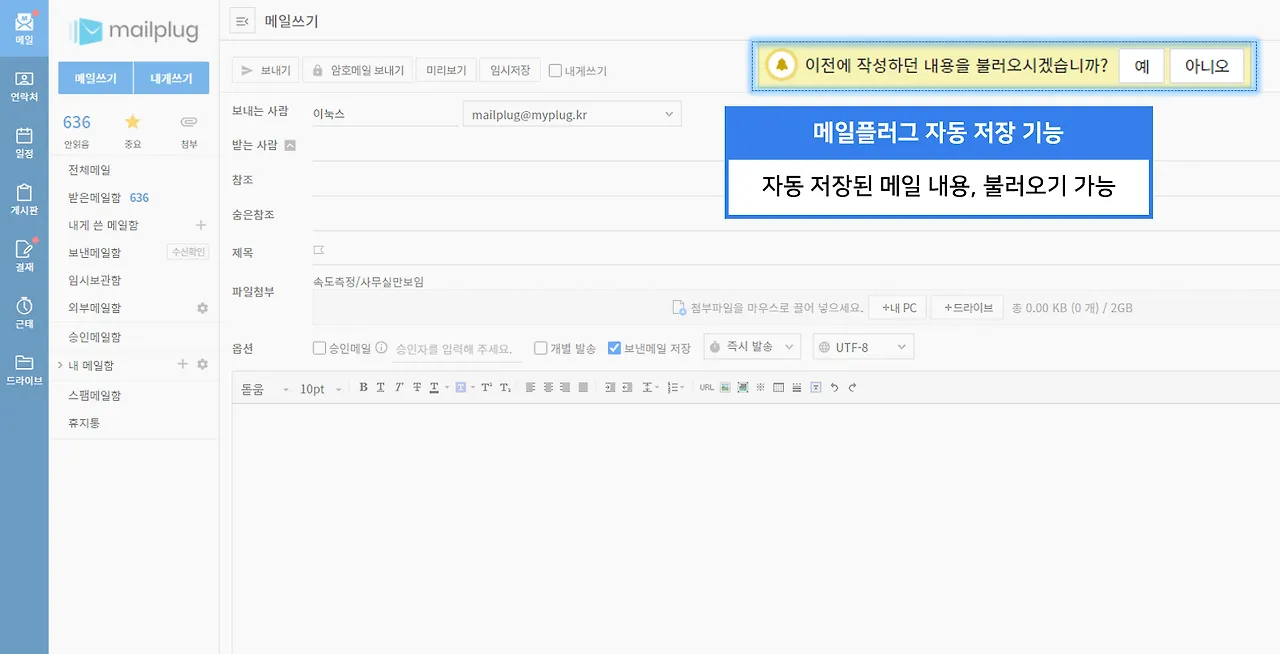This screenshot has height=654, width=1280.
Task: Open list style dropdown in editor
Action: tap(676, 387)
